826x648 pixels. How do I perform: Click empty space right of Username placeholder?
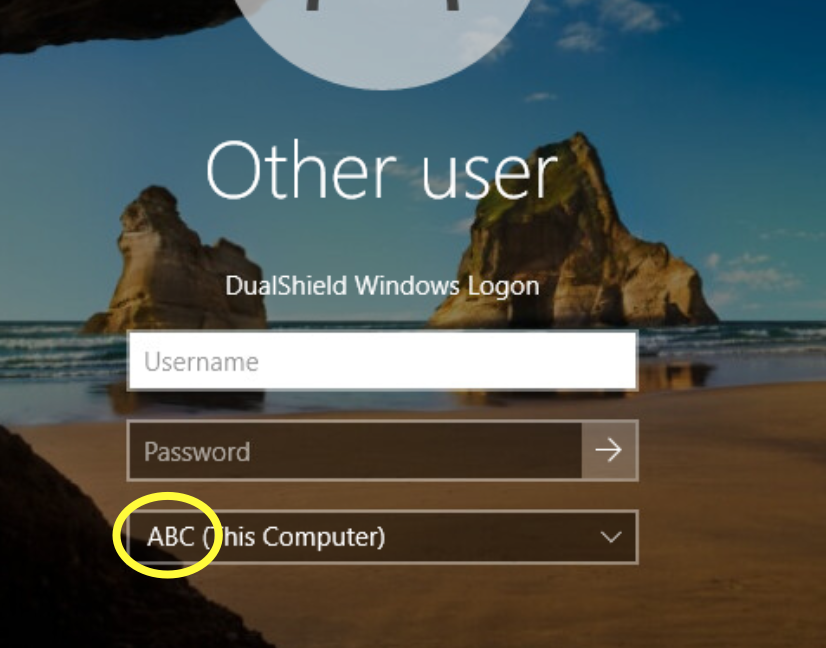pyautogui.click(x=448, y=361)
